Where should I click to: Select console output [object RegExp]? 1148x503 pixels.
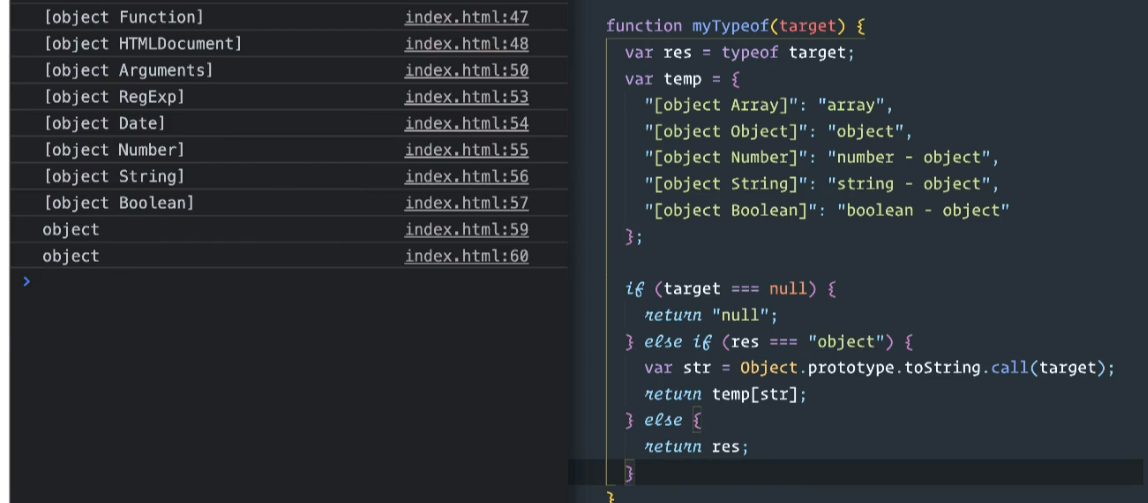tap(114, 97)
